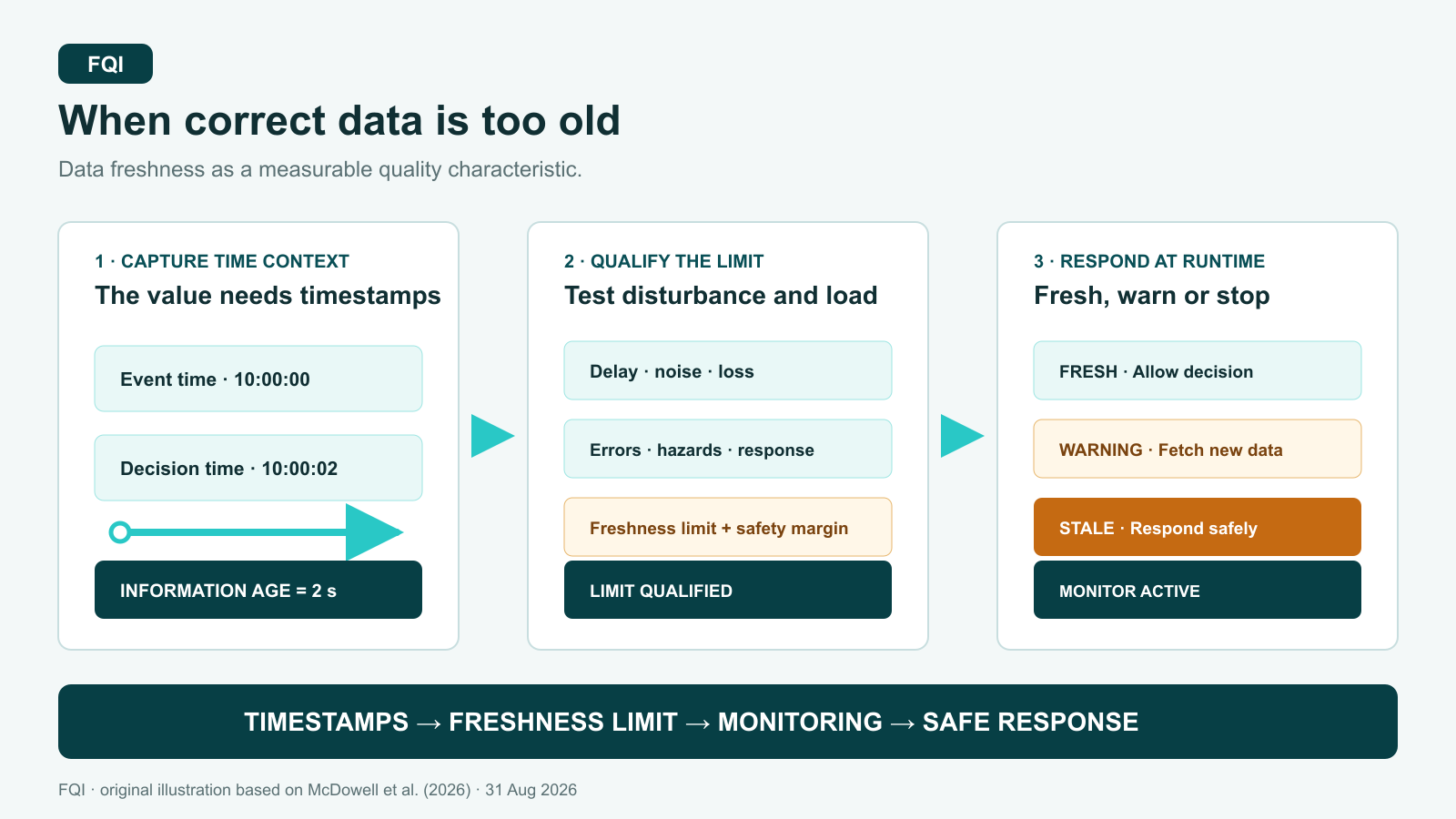Screen dimensions: 1456x819
Task: Click heading 'The value needs timestamps'
Action: 268,296
